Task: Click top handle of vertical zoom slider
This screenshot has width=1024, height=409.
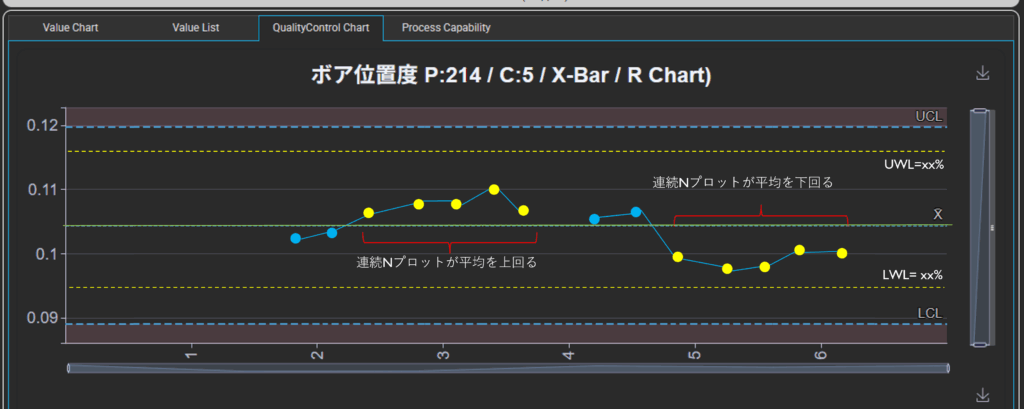Action: (981, 111)
